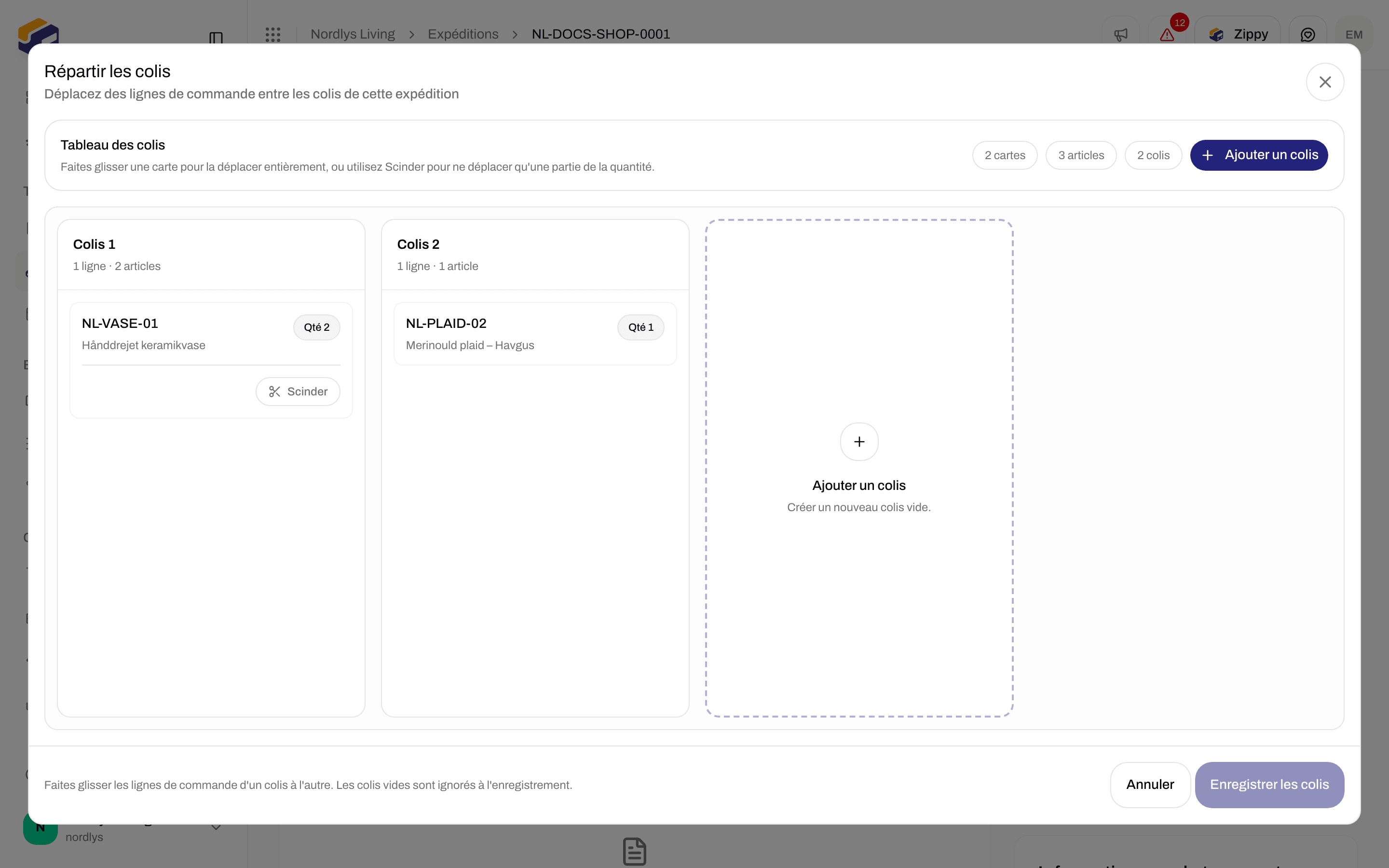Click the Qté 1 badge
Screen dimensions: 1389x868
tap(640, 327)
